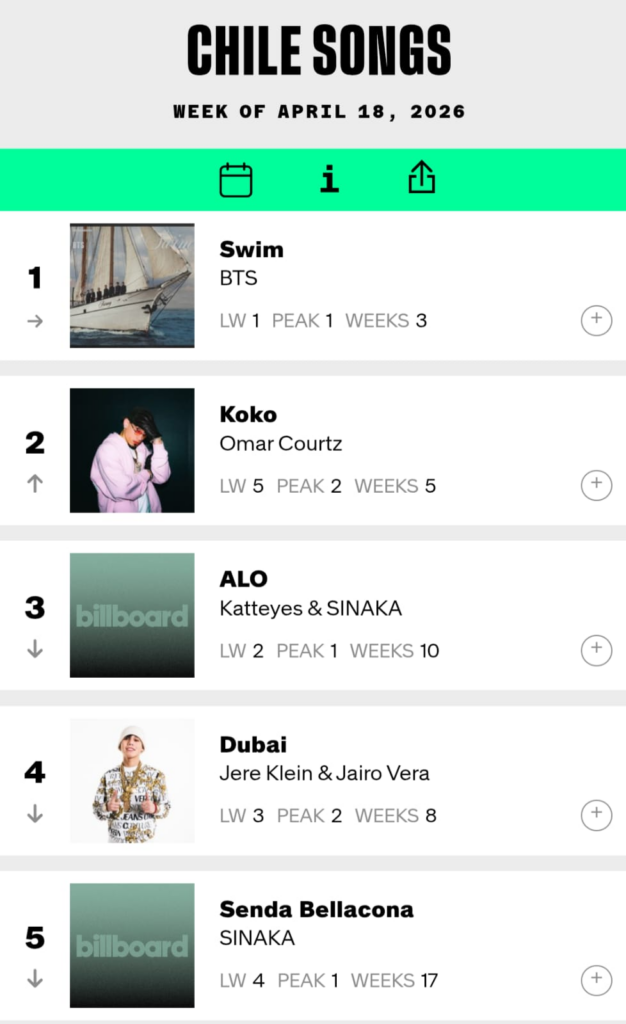Viewport: 626px width, 1024px height.
Task: Open Jere Klein & Jairo Vera link
Action: click(x=324, y=773)
